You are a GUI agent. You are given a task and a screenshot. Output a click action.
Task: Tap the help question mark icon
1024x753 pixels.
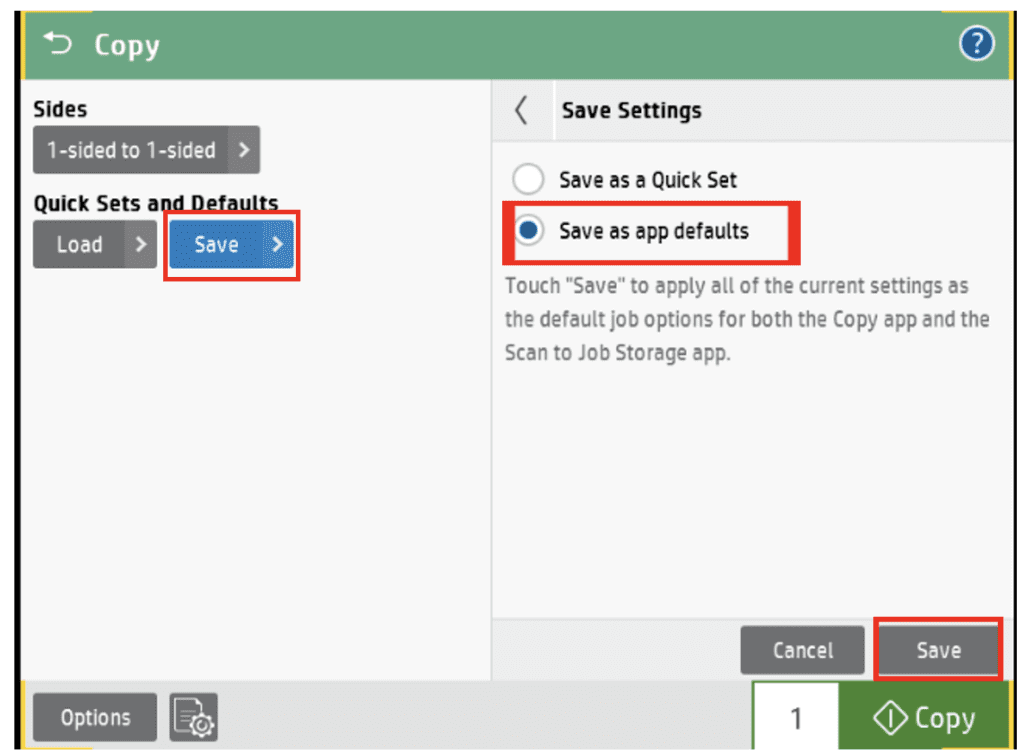point(977,44)
